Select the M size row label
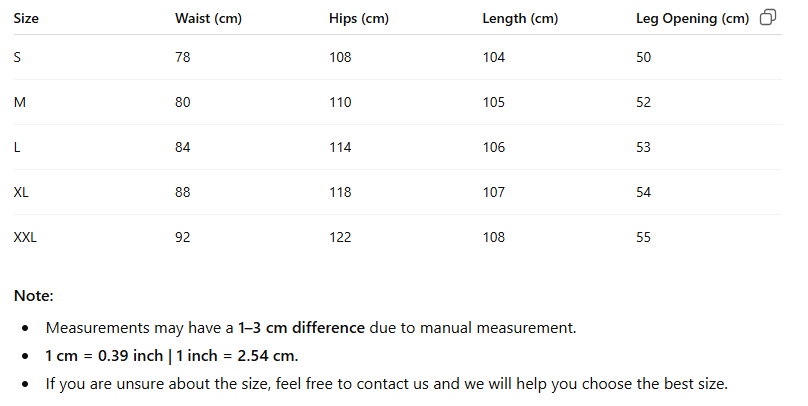The width and height of the screenshot is (808, 406). (20, 102)
